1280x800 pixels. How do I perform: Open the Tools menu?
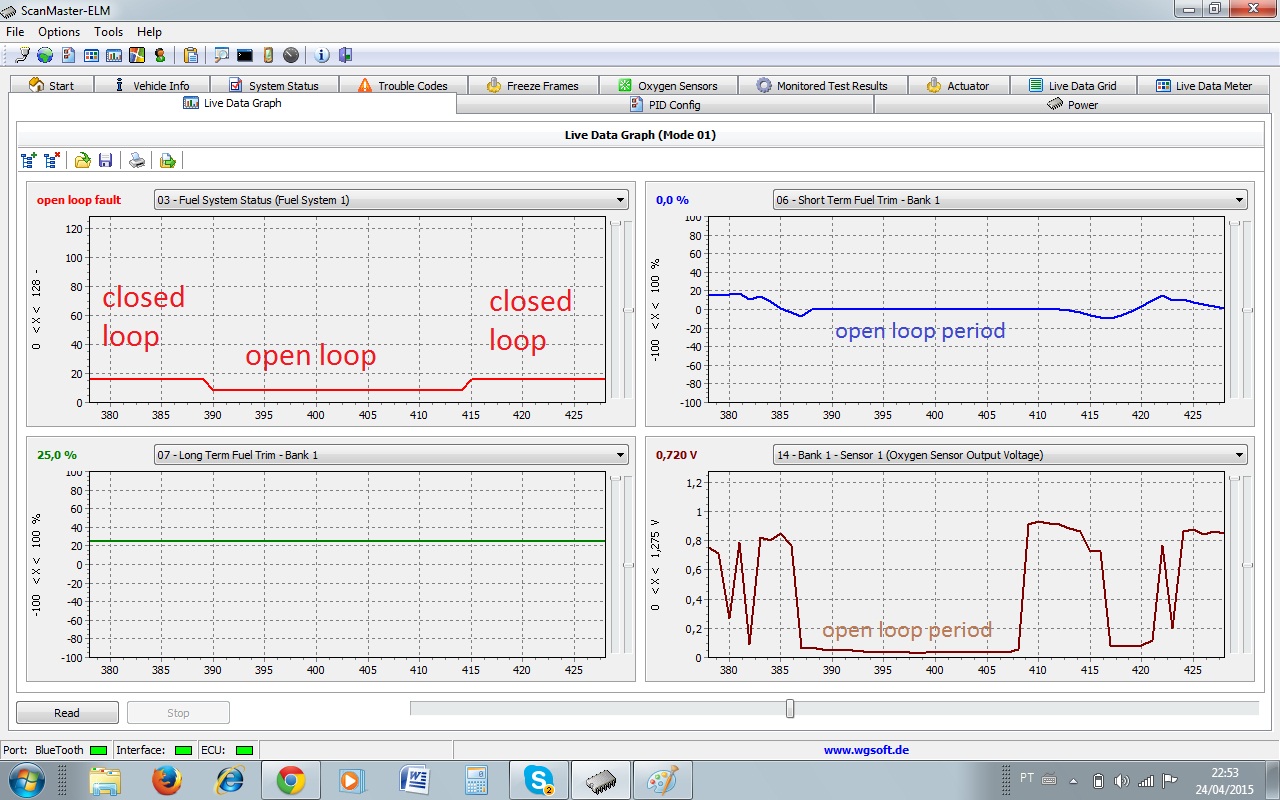tap(108, 32)
